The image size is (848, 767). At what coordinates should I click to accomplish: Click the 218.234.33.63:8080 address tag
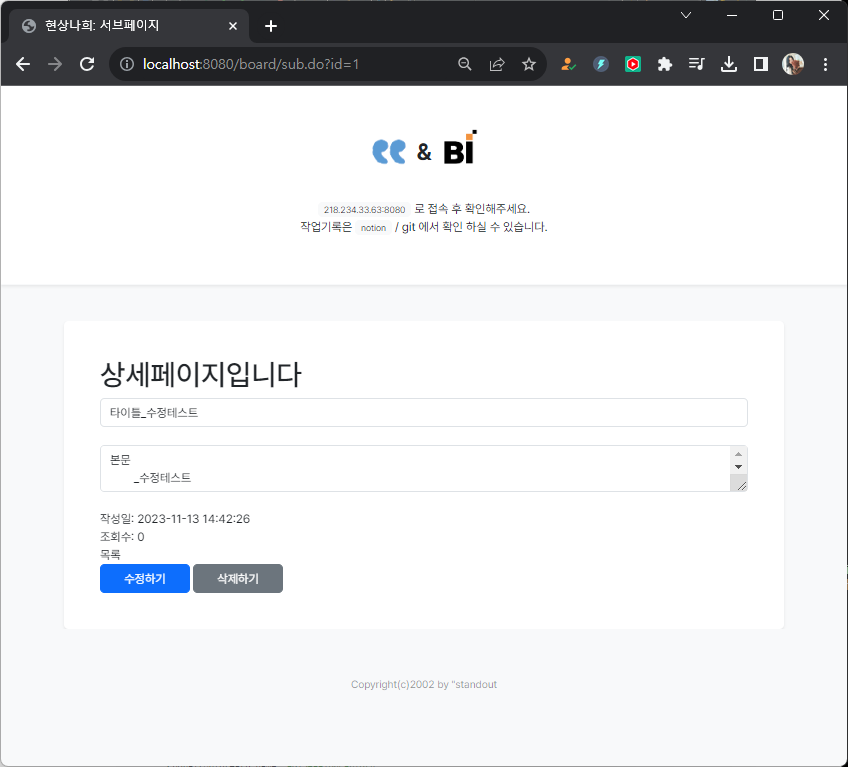(364, 209)
